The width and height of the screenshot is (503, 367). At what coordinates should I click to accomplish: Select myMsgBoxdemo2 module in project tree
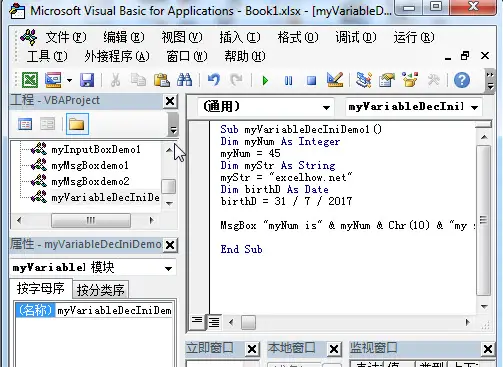(90, 181)
